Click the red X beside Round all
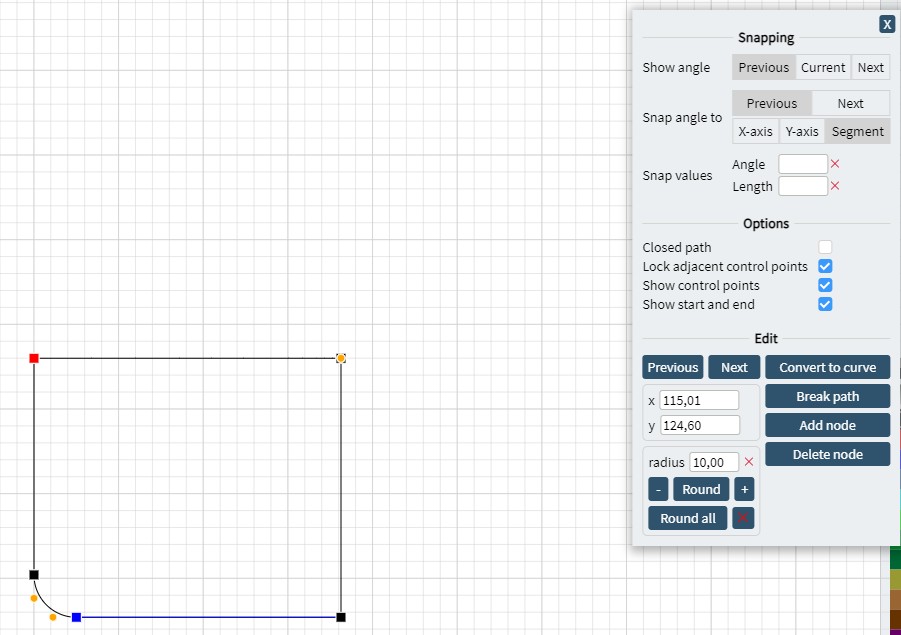Screen dimensions: 901x635 tap(742, 518)
